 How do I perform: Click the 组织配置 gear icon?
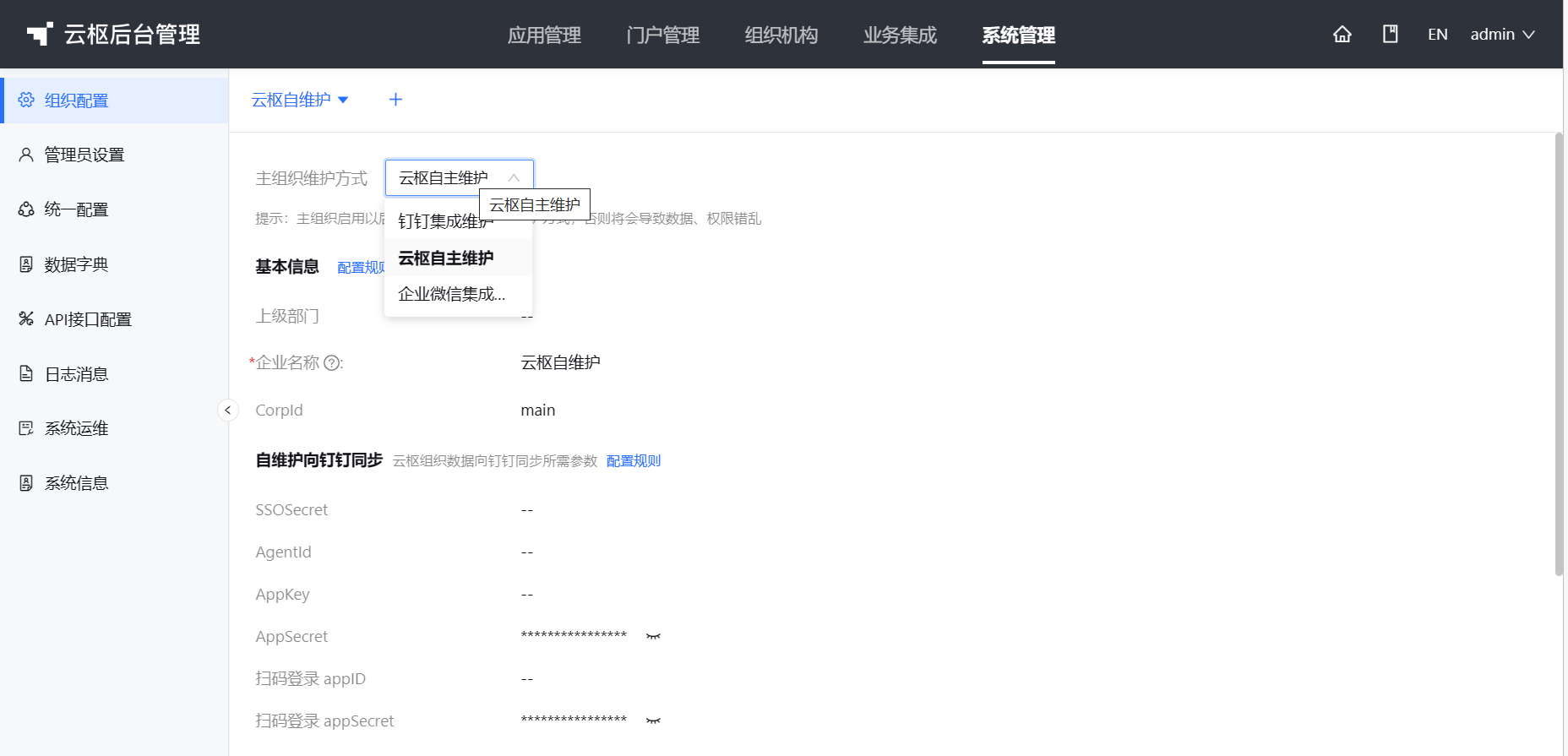[x=26, y=101]
